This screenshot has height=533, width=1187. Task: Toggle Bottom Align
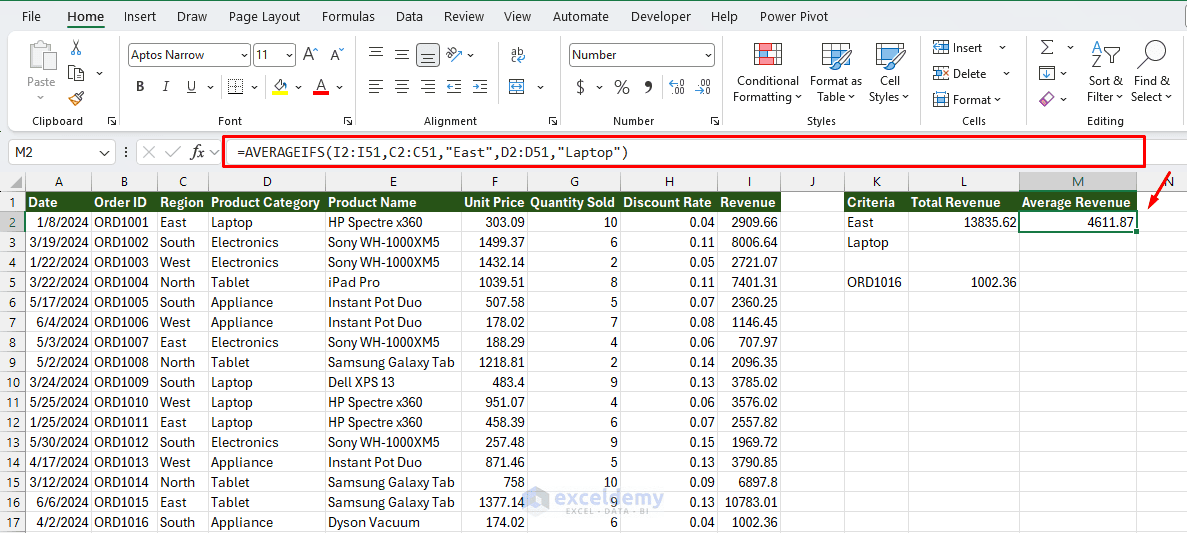tap(428, 55)
